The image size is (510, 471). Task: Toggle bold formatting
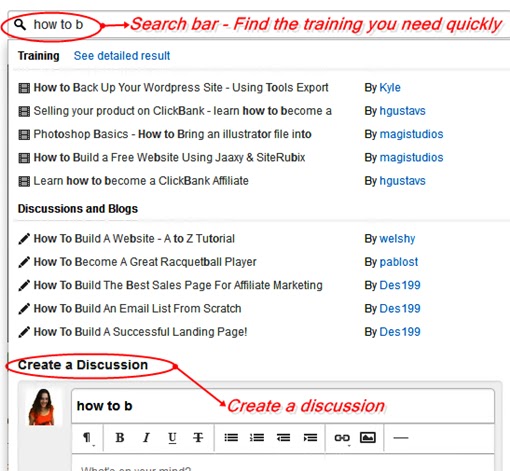tap(120, 438)
